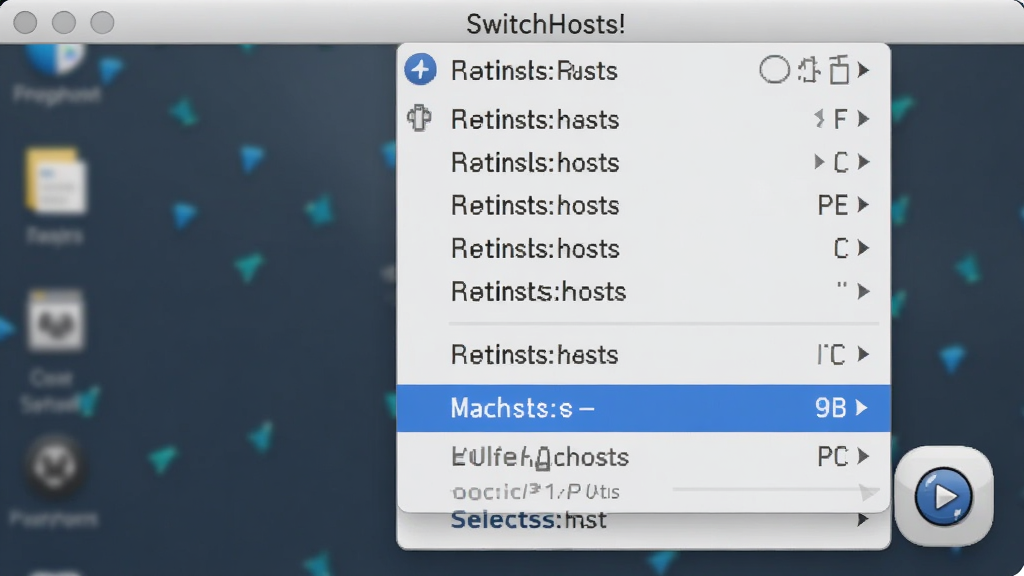Expand the arrow after the F shortcut
1024x576 pixels.
[863, 119]
